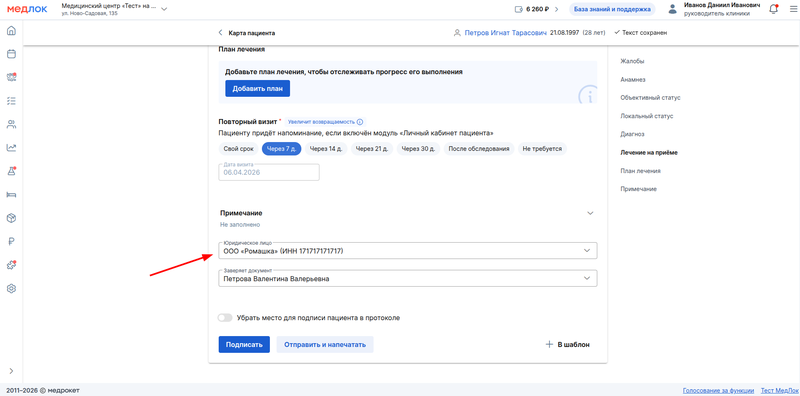The height and width of the screenshot is (396, 800).
Task: Open the laboratory flask icon in sidebar
Action: (x=11, y=171)
